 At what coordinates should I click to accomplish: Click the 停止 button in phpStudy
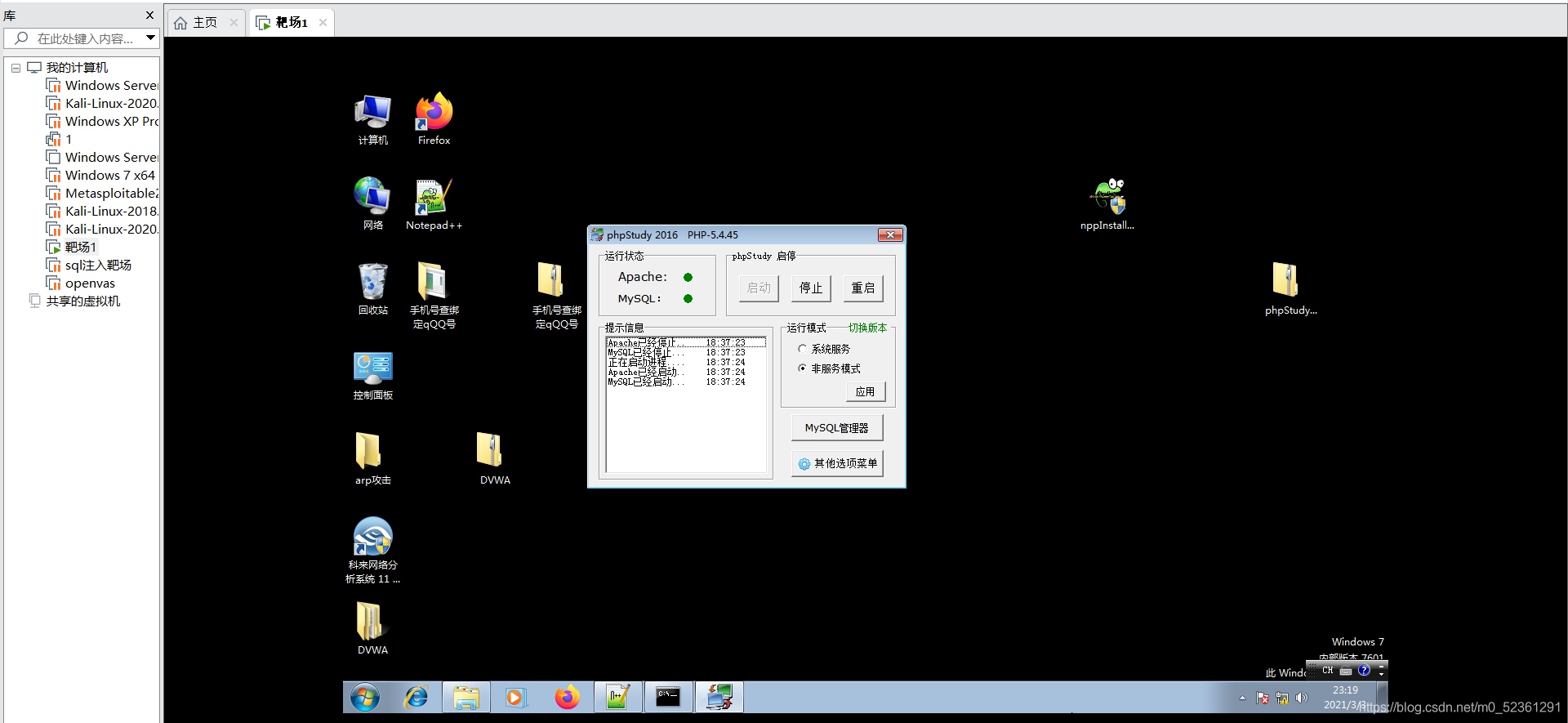(x=811, y=288)
